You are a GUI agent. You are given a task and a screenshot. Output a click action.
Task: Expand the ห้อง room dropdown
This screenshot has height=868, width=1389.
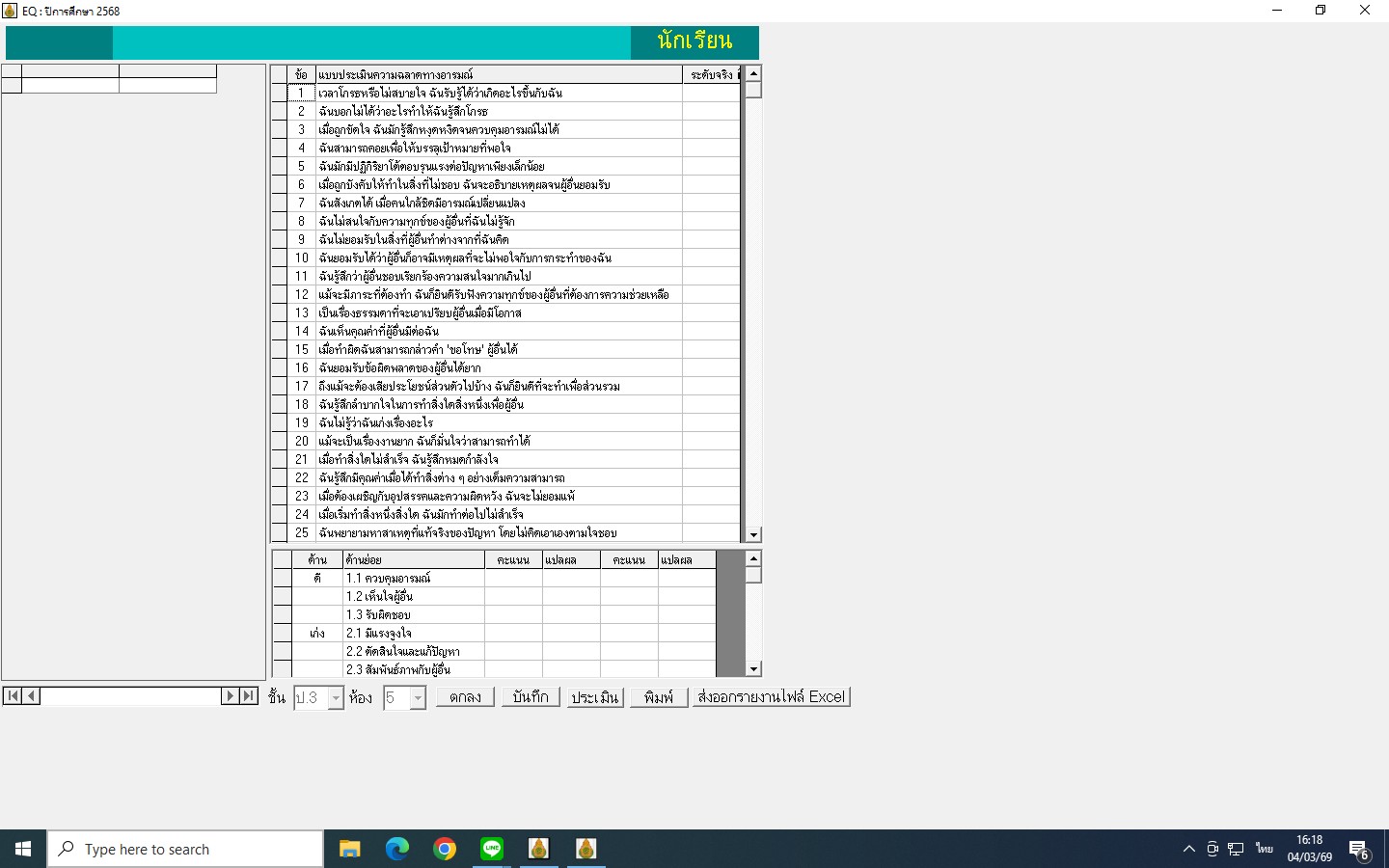click(x=418, y=698)
